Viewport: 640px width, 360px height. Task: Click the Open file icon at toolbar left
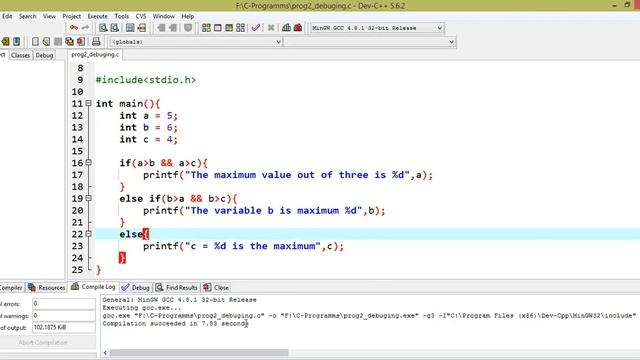(x=5, y=42)
